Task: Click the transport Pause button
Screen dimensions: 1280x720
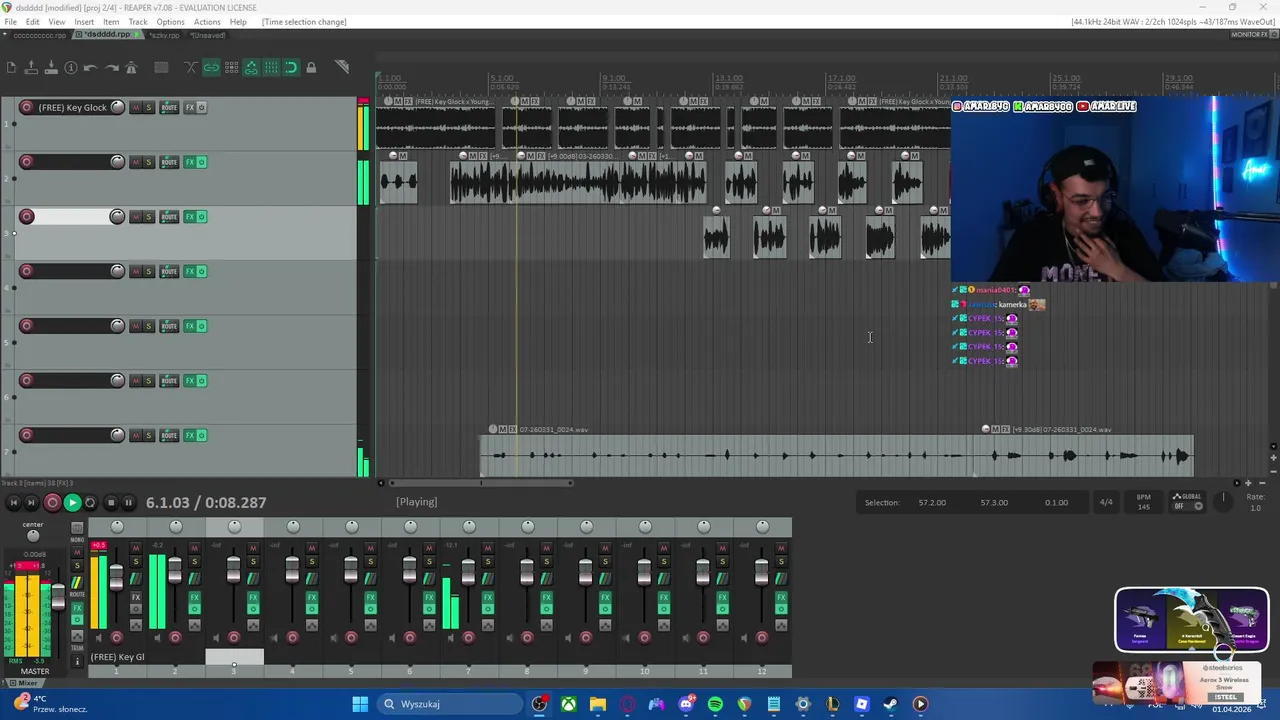Action: (x=129, y=503)
